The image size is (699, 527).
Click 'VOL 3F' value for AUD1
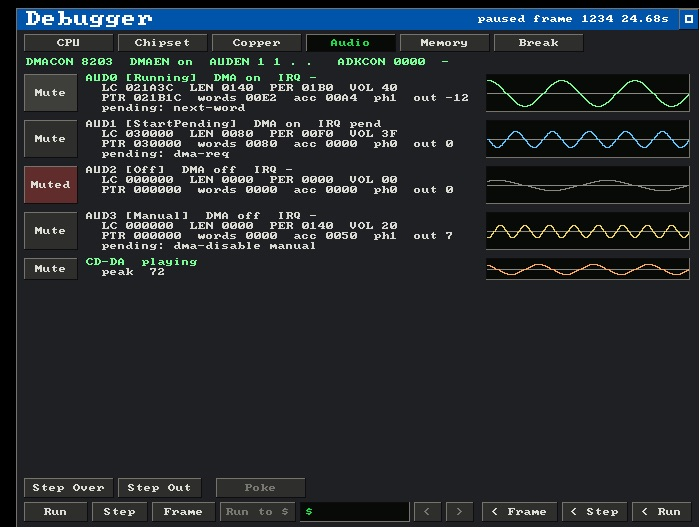[x=373, y=134]
